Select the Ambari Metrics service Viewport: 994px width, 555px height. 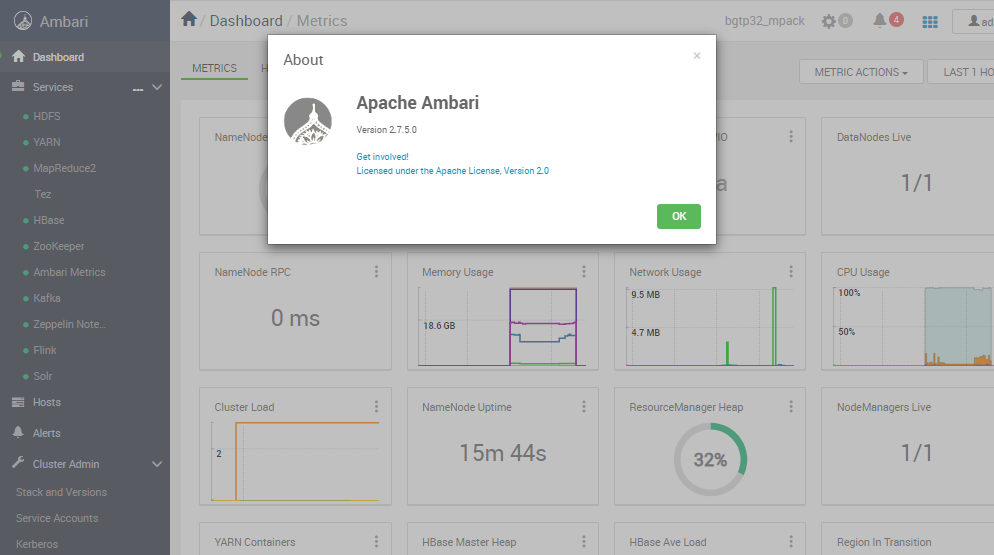point(69,272)
